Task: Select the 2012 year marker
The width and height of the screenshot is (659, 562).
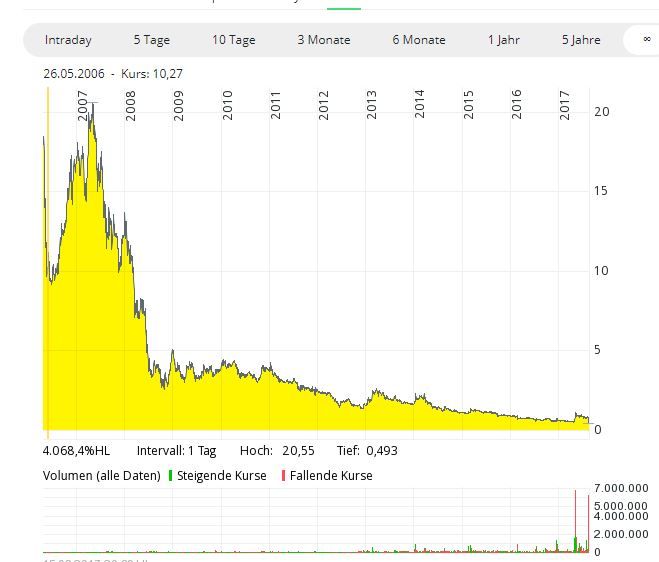Action: [x=324, y=105]
